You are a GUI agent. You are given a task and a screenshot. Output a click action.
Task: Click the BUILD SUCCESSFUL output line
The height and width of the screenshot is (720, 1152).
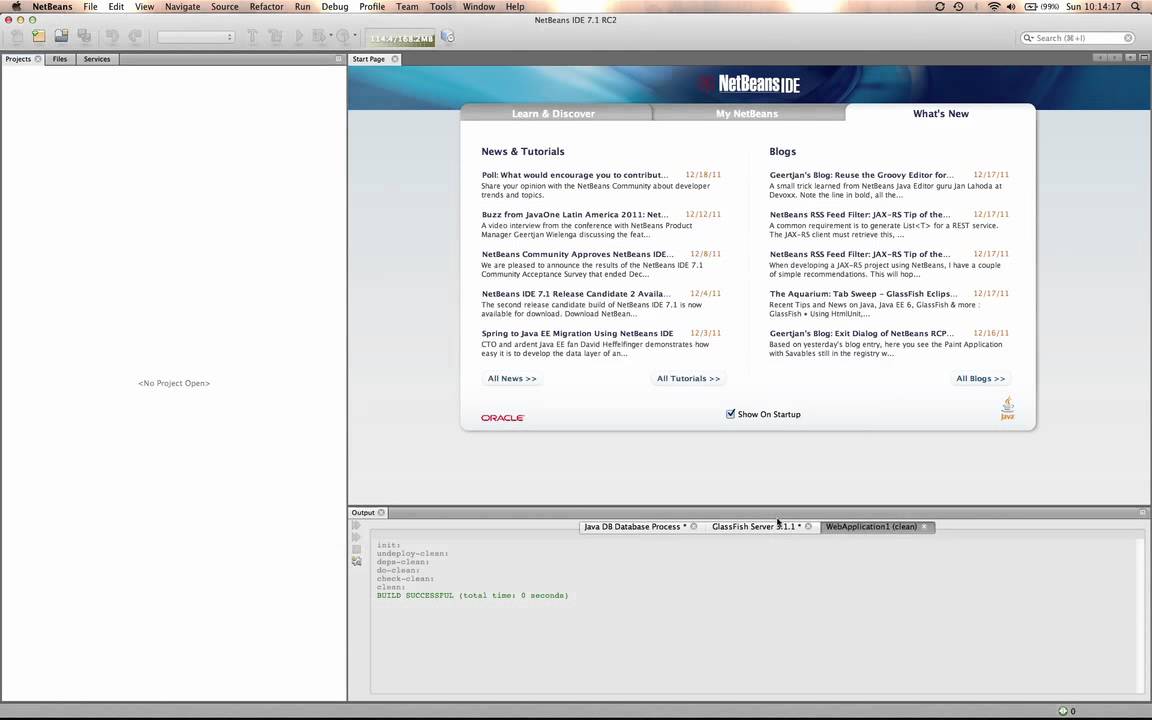tap(472, 595)
